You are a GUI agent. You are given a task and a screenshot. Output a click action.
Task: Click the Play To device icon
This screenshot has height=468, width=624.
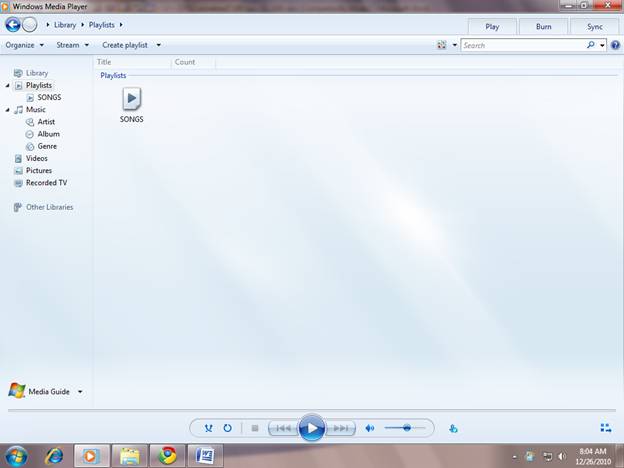[x=453, y=429]
